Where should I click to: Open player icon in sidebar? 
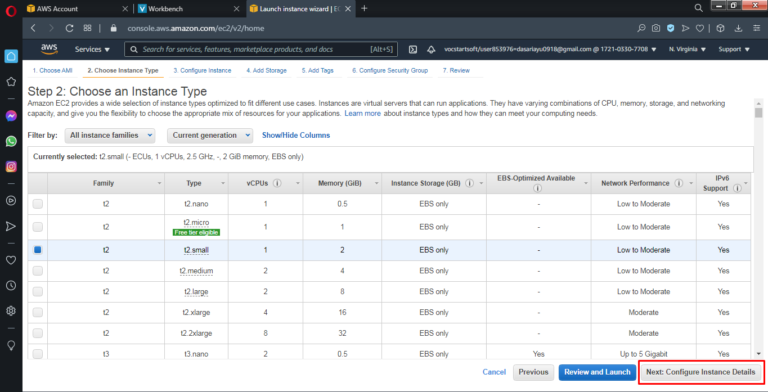pyautogui.click(x=11, y=200)
